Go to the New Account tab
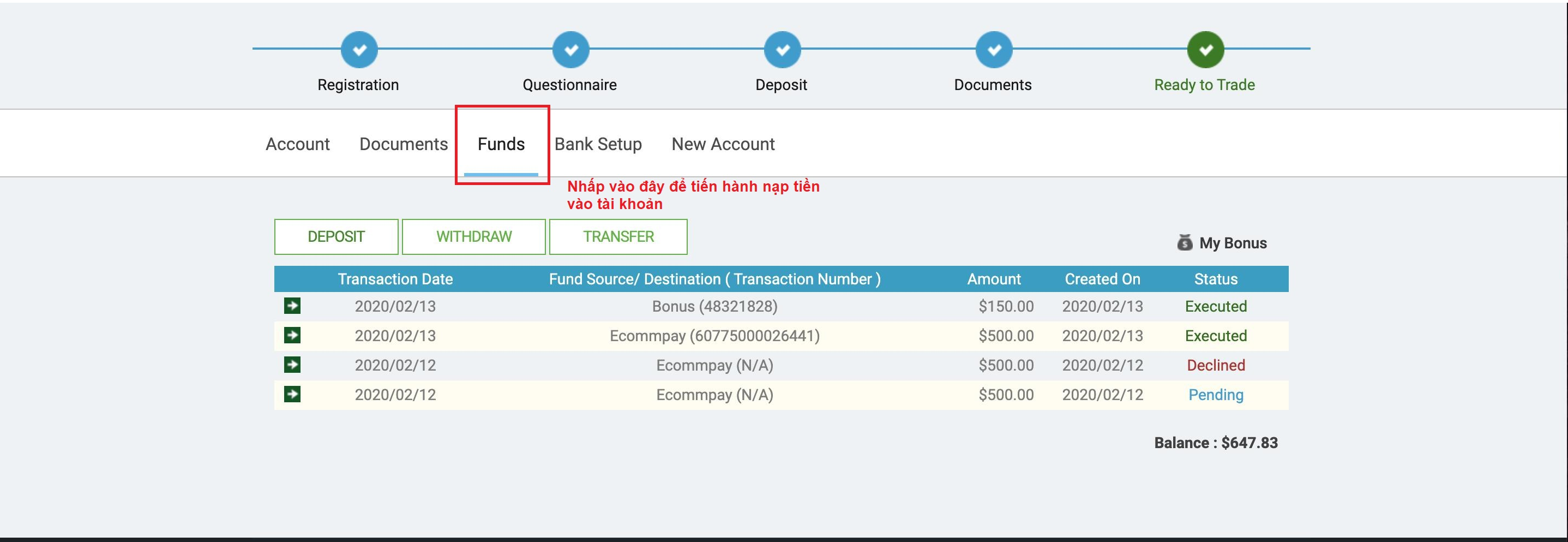This screenshot has width=1568, height=542. coord(723,144)
